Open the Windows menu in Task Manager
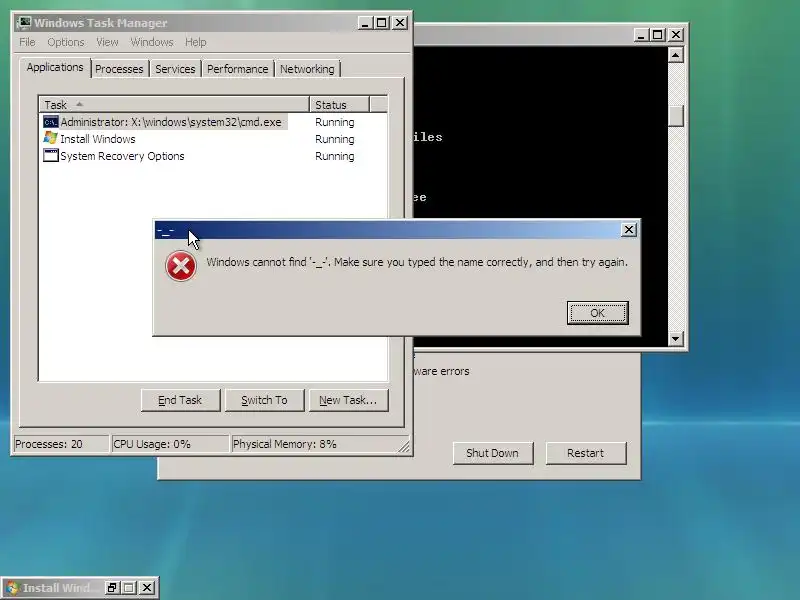The width and height of the screenshot is (800, 600). [152, 42]
